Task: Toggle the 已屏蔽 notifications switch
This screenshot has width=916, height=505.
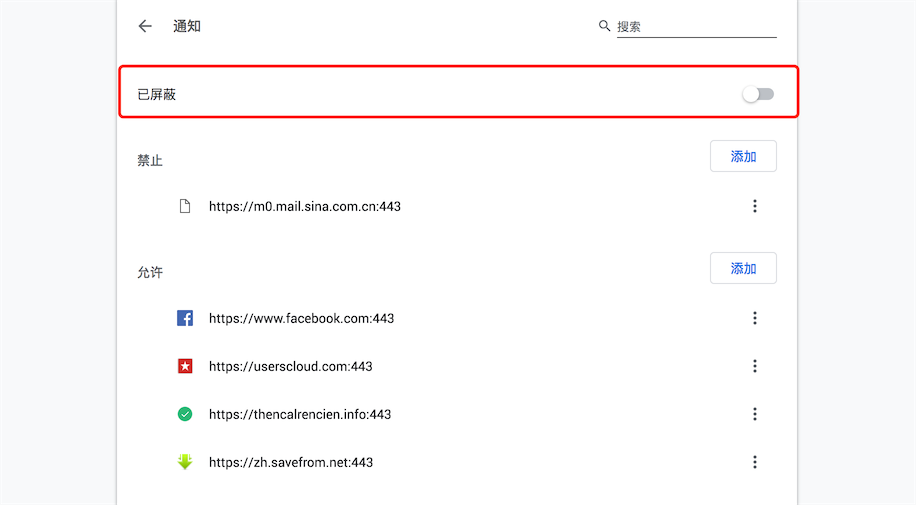Action: click(x=758, y=94)
